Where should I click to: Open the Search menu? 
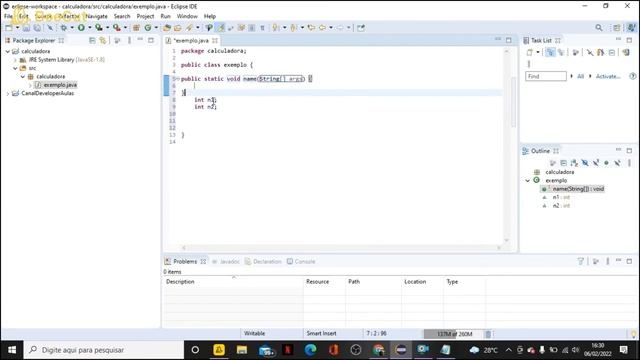(122, 16)
